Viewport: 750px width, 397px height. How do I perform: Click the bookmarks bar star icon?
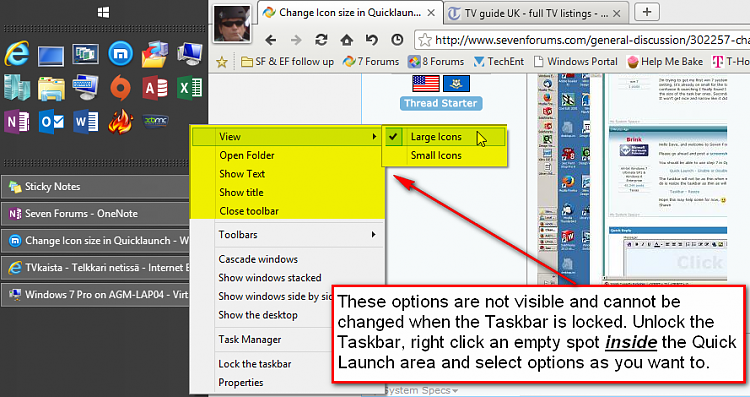click(221, 62)
